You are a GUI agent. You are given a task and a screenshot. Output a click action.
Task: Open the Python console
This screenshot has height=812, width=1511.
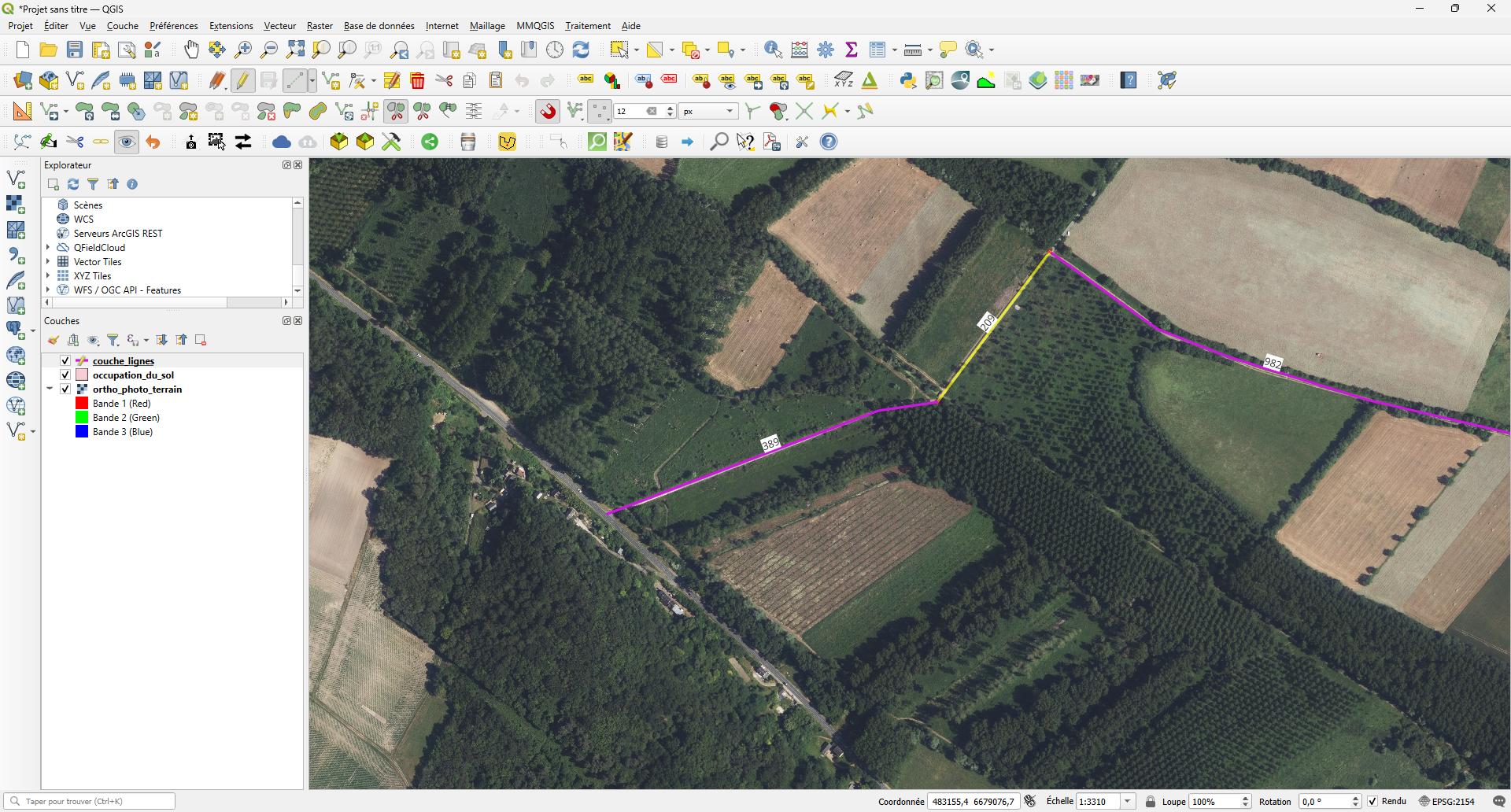click(908, 80)
